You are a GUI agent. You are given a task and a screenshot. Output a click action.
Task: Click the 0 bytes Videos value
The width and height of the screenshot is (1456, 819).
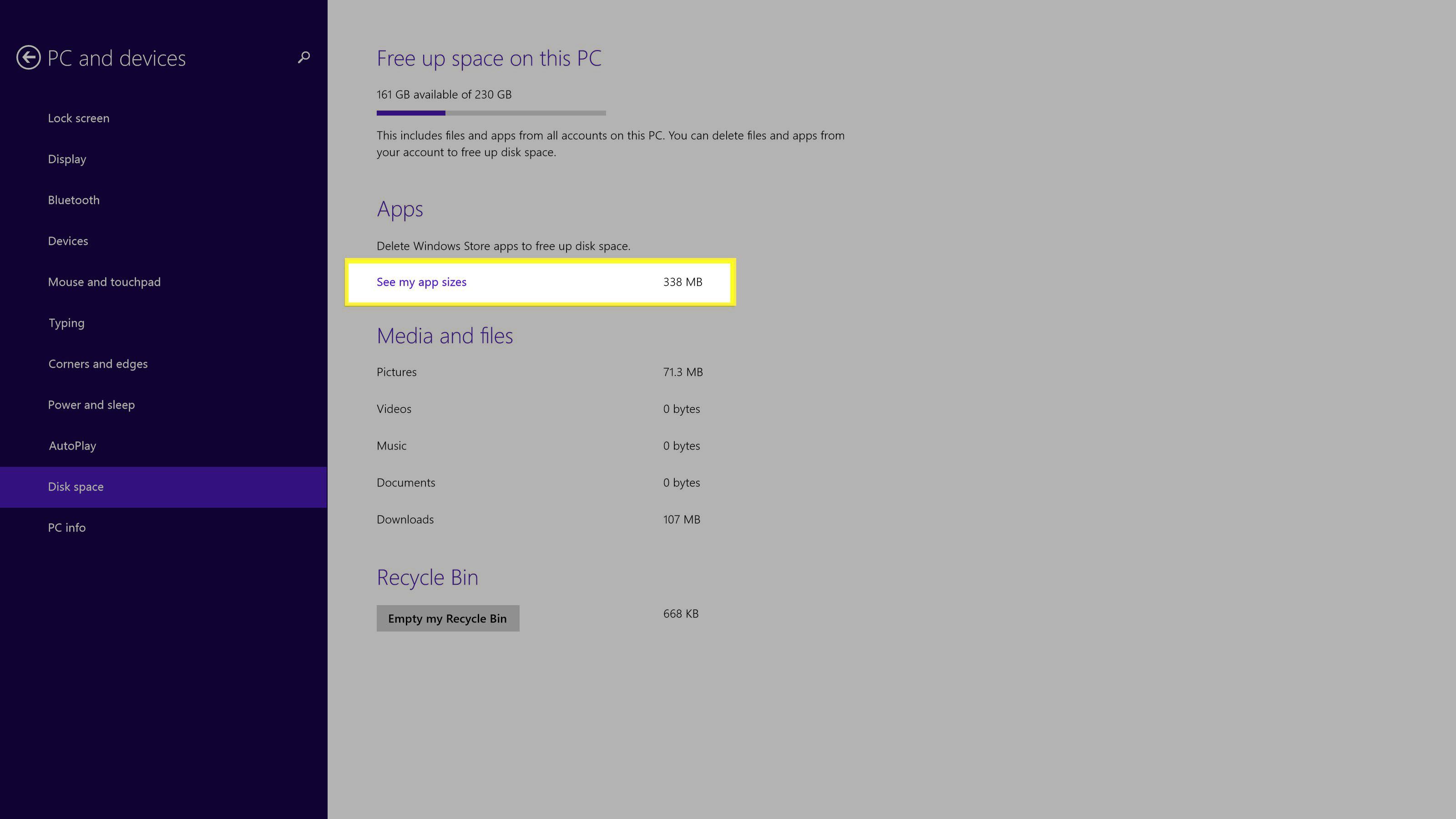[682, 409]
